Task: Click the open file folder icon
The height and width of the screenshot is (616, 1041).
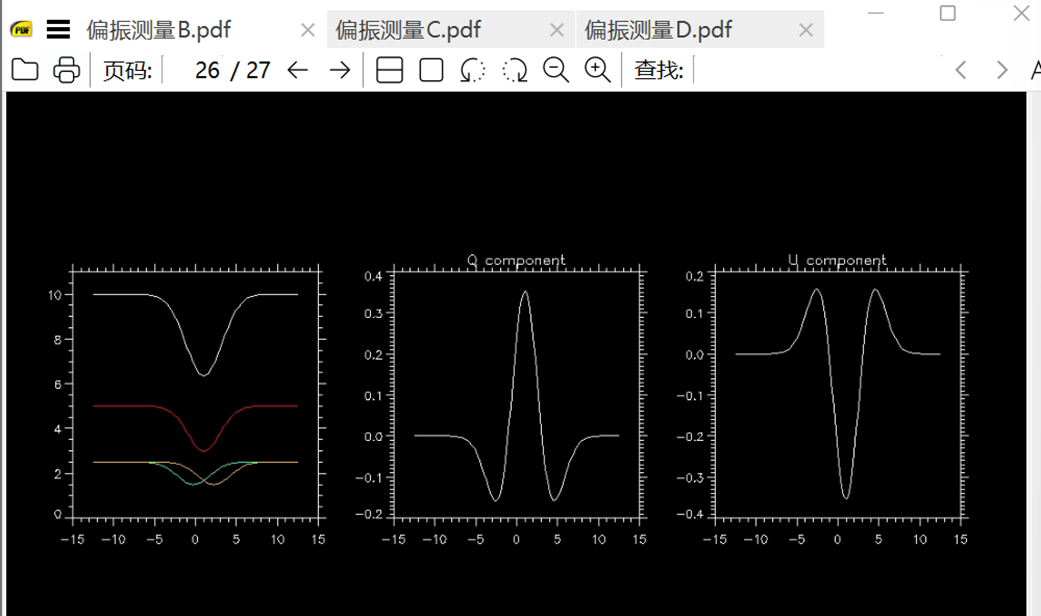Action: tap(24, 70)
